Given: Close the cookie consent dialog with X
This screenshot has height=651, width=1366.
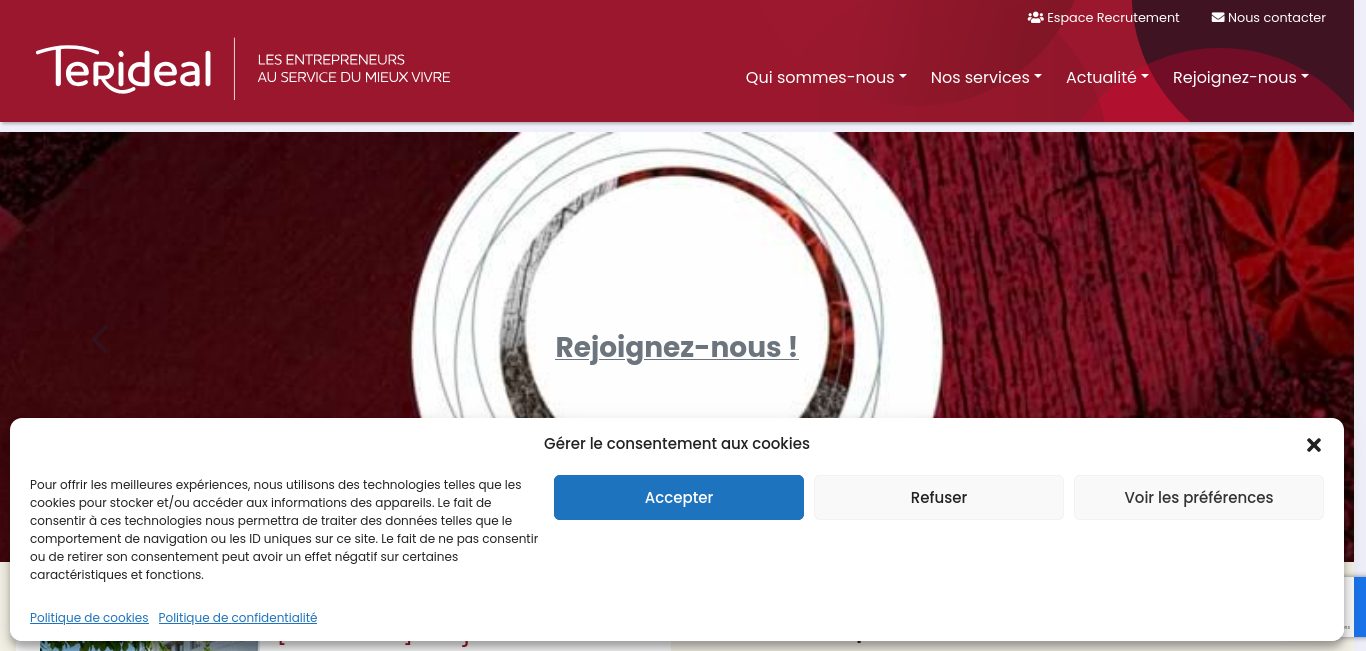Looking at the screenshot, I should tap(1314, 445).
